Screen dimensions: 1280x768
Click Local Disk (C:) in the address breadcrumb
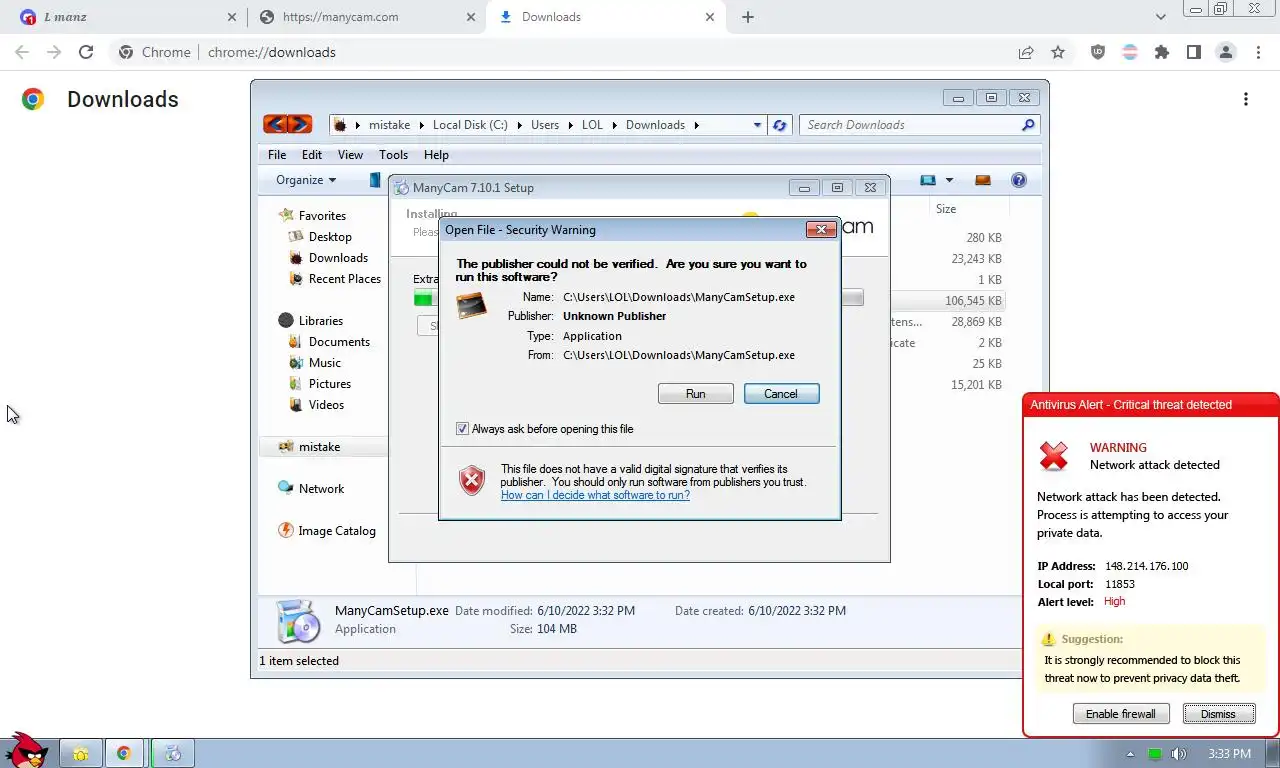click(x=470, y=125)
